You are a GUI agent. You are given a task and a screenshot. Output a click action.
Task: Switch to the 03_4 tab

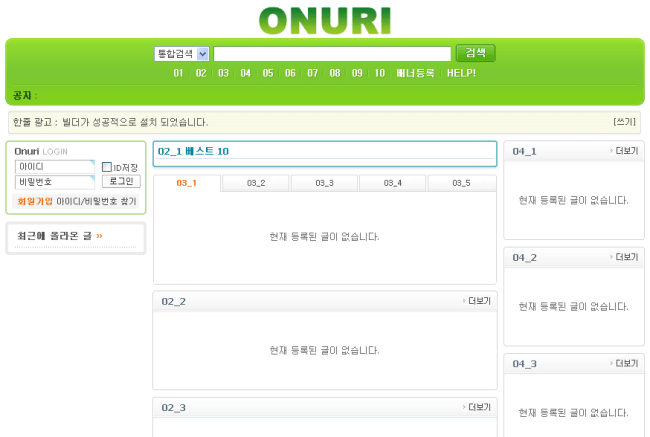point(392,183)
